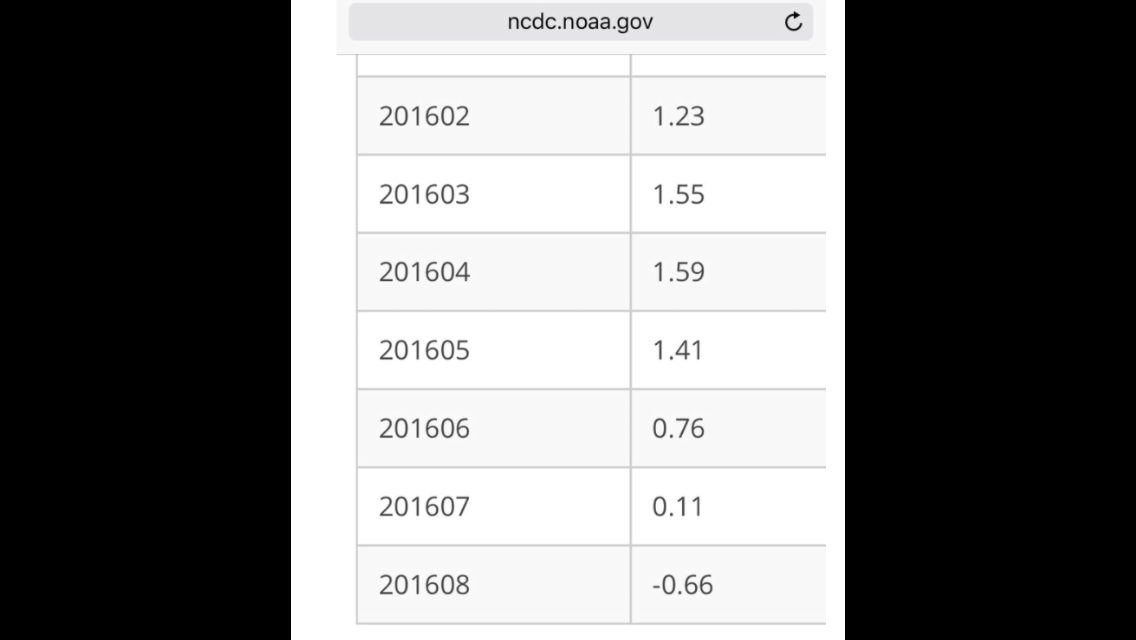
Task: Click the empty cell above 1.23
Action: click(729, 65)
